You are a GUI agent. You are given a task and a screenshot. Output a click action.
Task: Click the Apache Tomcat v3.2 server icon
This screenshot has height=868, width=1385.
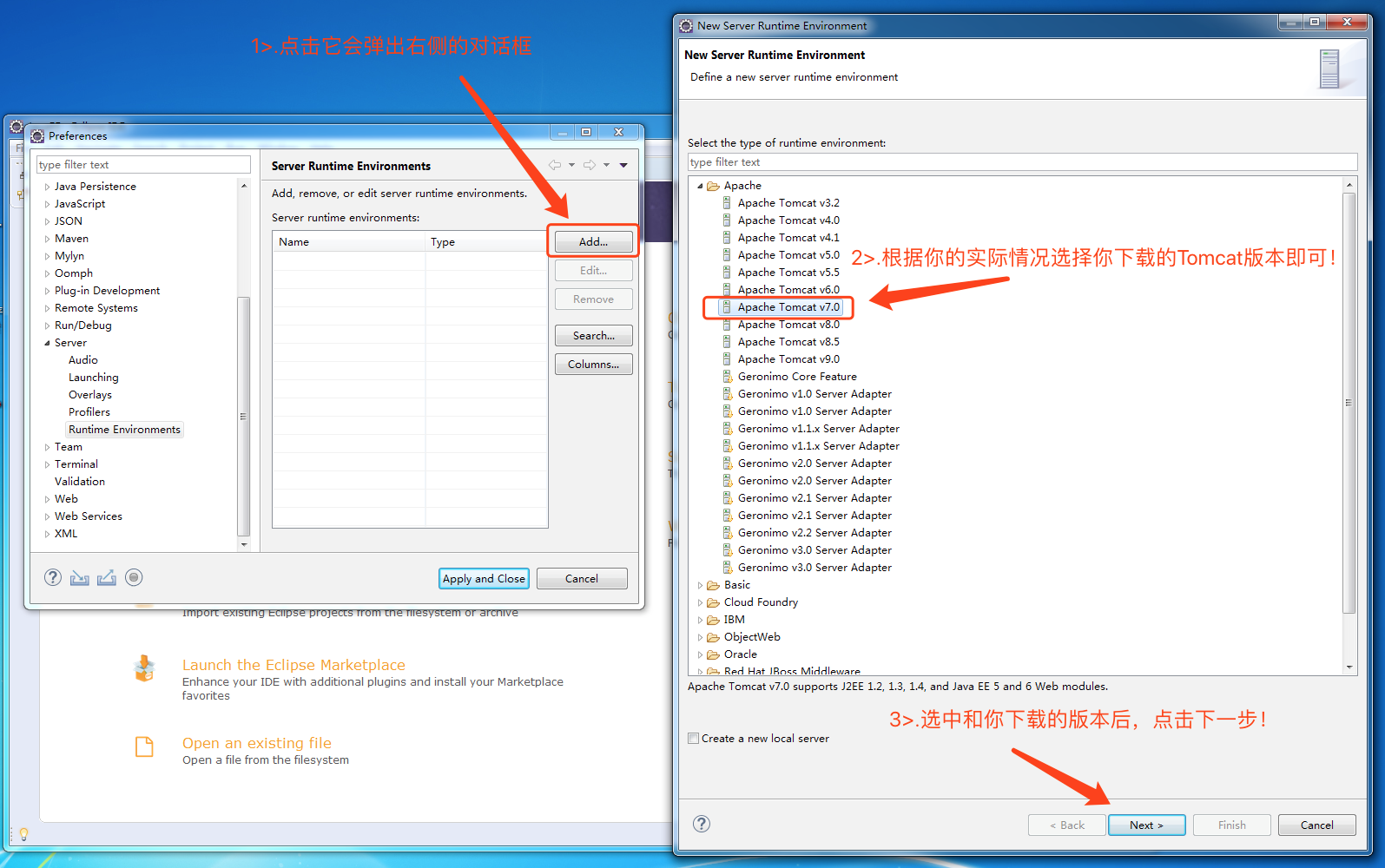click(727, 203)
